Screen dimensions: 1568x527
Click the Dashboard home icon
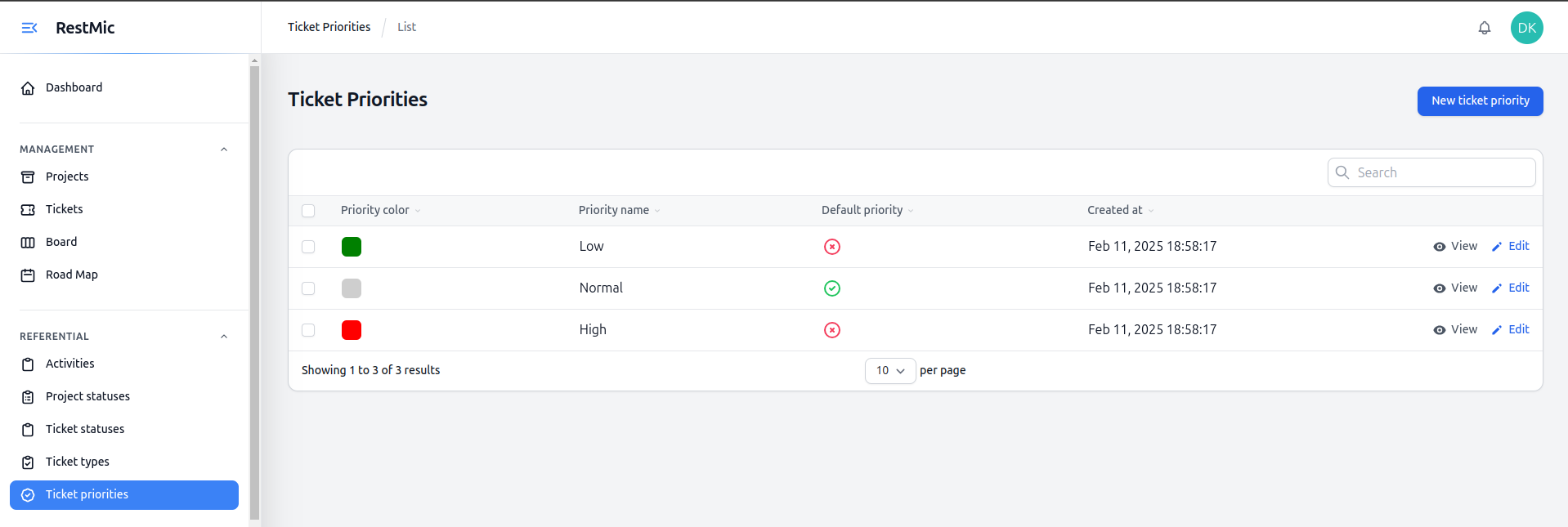tap(28, 88)
